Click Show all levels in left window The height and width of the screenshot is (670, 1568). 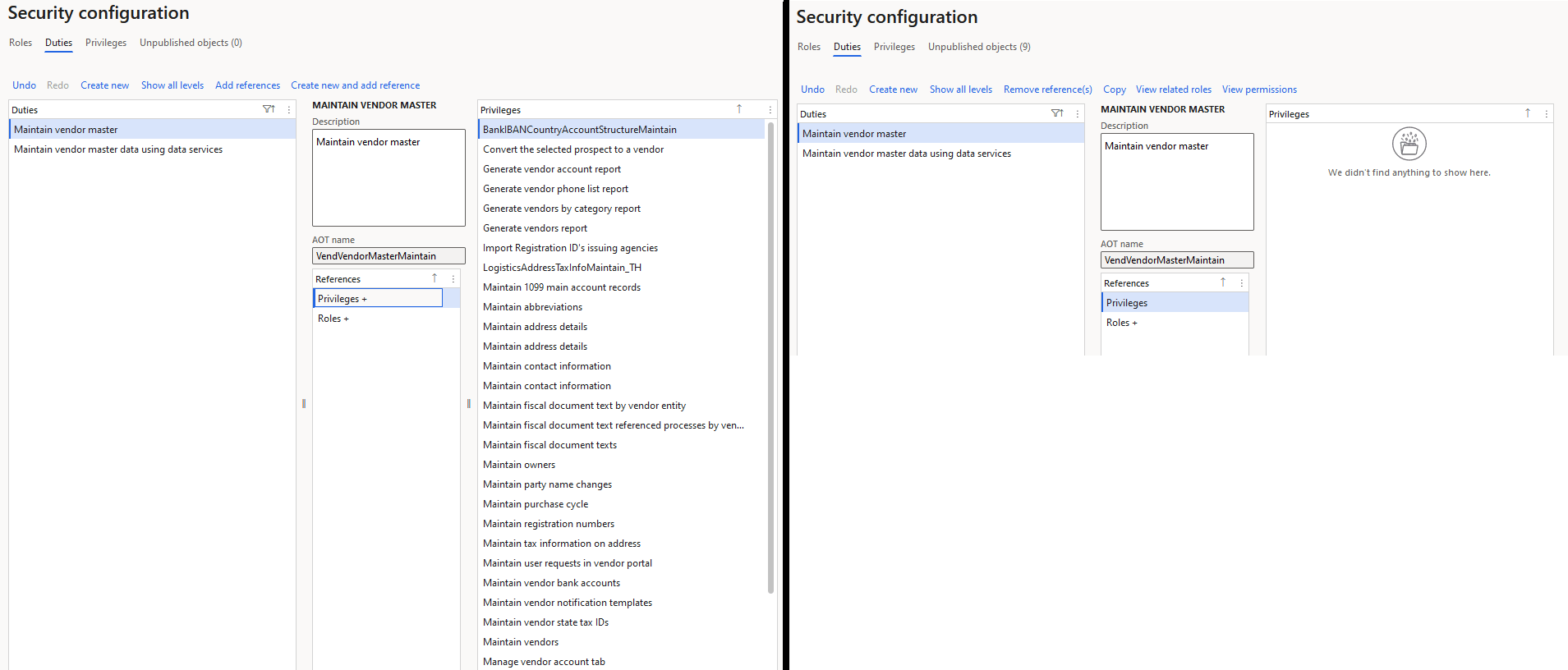click(x=172, y=85)
